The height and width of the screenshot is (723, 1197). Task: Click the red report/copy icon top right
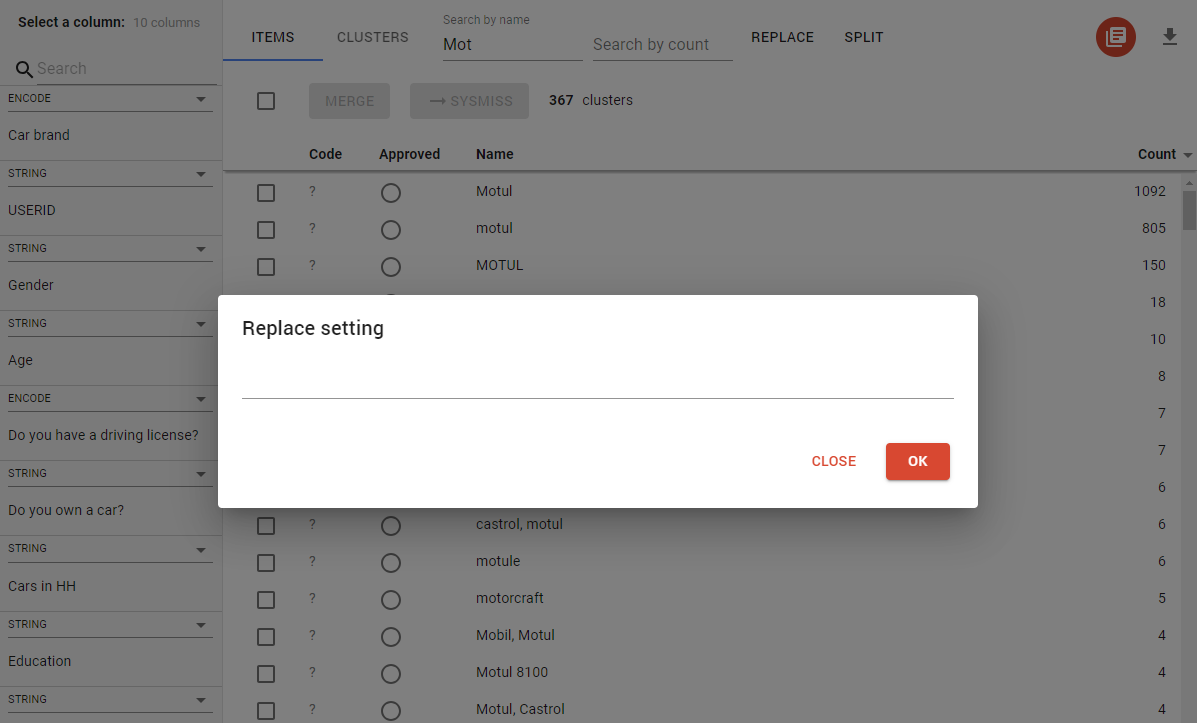(x=1115, y=37)
